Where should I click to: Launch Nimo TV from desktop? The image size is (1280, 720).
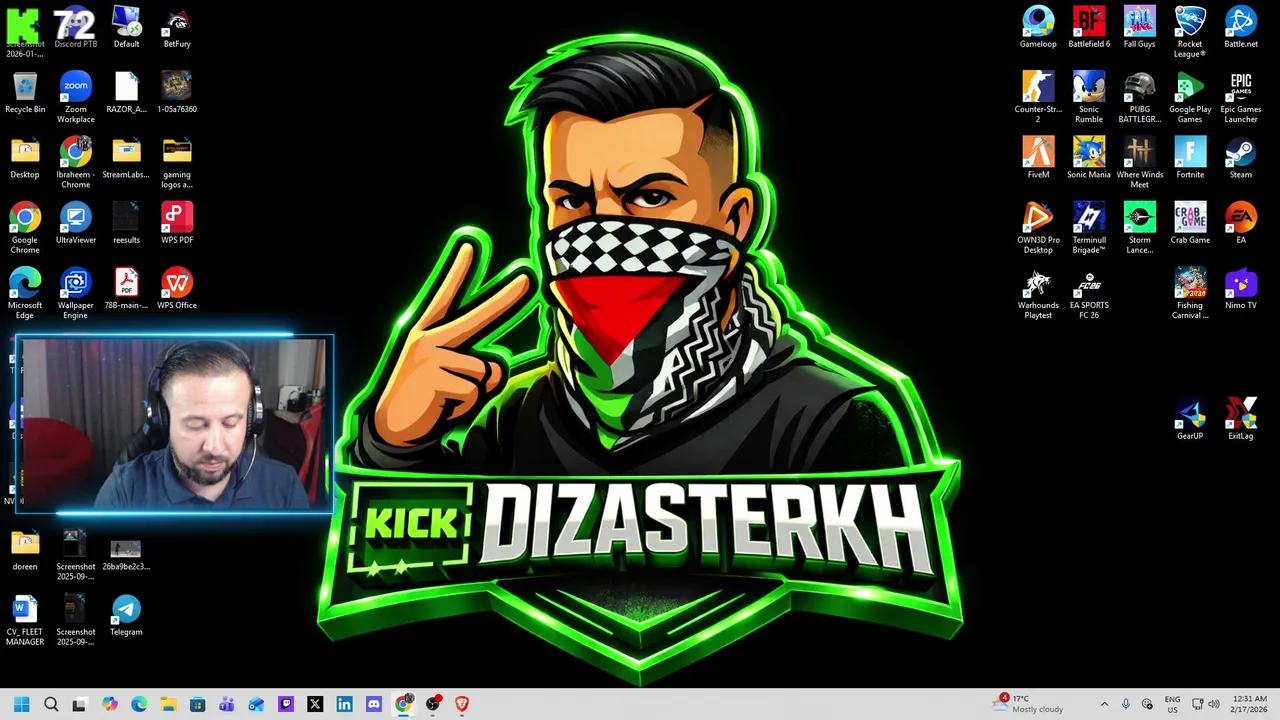click(1241, 287)
